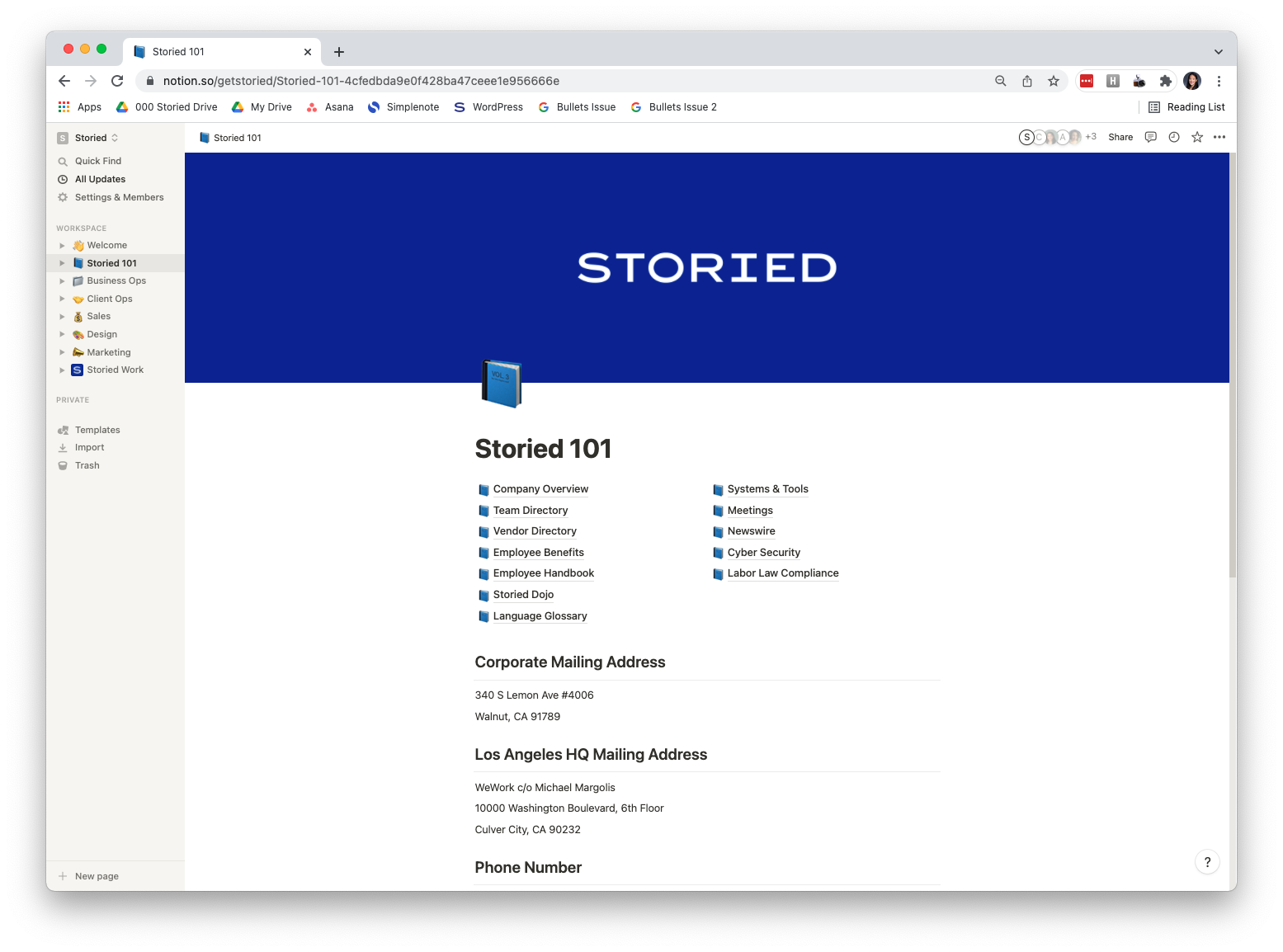Open Company Overview page link
Image resolution: width=1283 pixels, height=952 pixels.
click(540, 489)
